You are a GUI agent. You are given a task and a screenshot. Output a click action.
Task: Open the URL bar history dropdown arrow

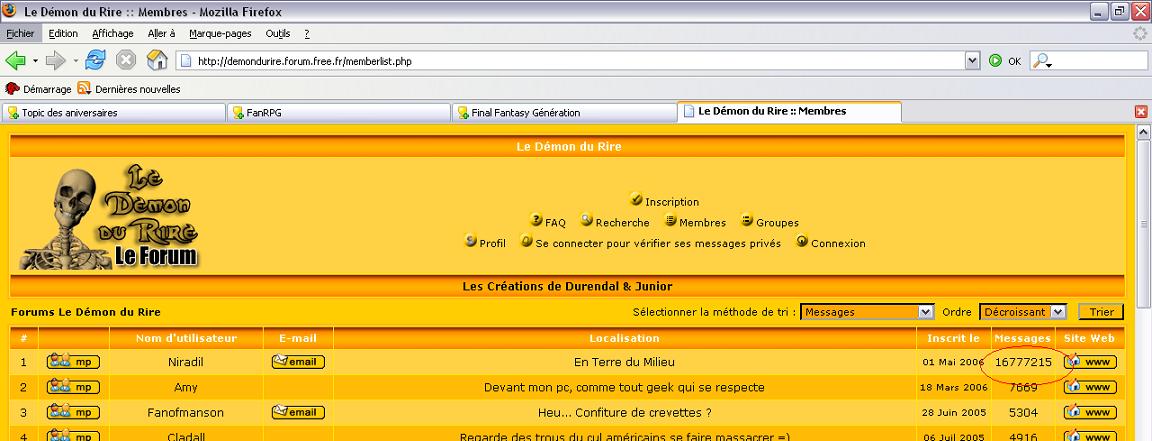[972, 61]
